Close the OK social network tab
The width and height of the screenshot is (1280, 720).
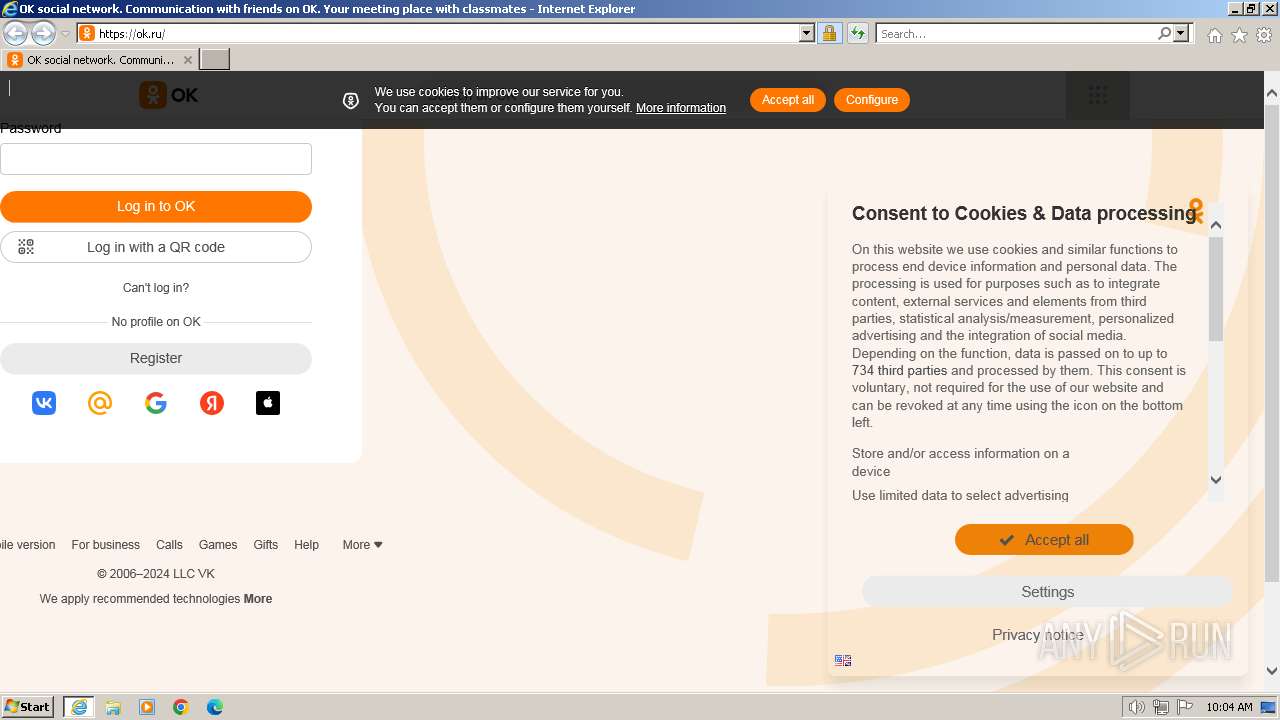pos(187,60)
